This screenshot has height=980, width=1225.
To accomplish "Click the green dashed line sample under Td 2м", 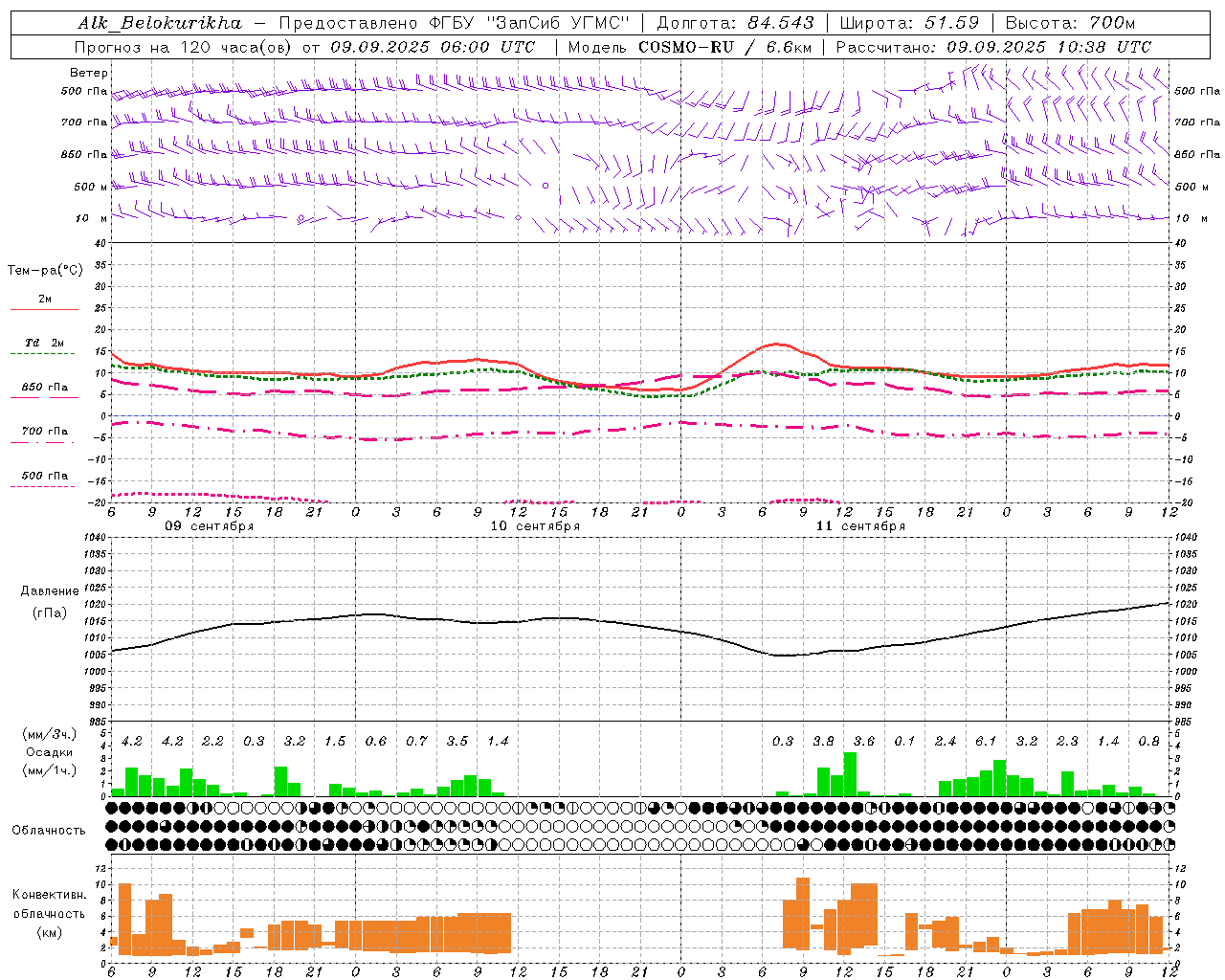I will click(43, 354).
